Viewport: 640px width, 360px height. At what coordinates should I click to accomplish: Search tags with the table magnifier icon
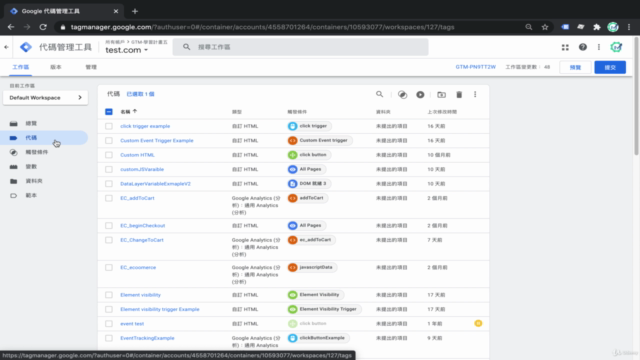(380, 94)
